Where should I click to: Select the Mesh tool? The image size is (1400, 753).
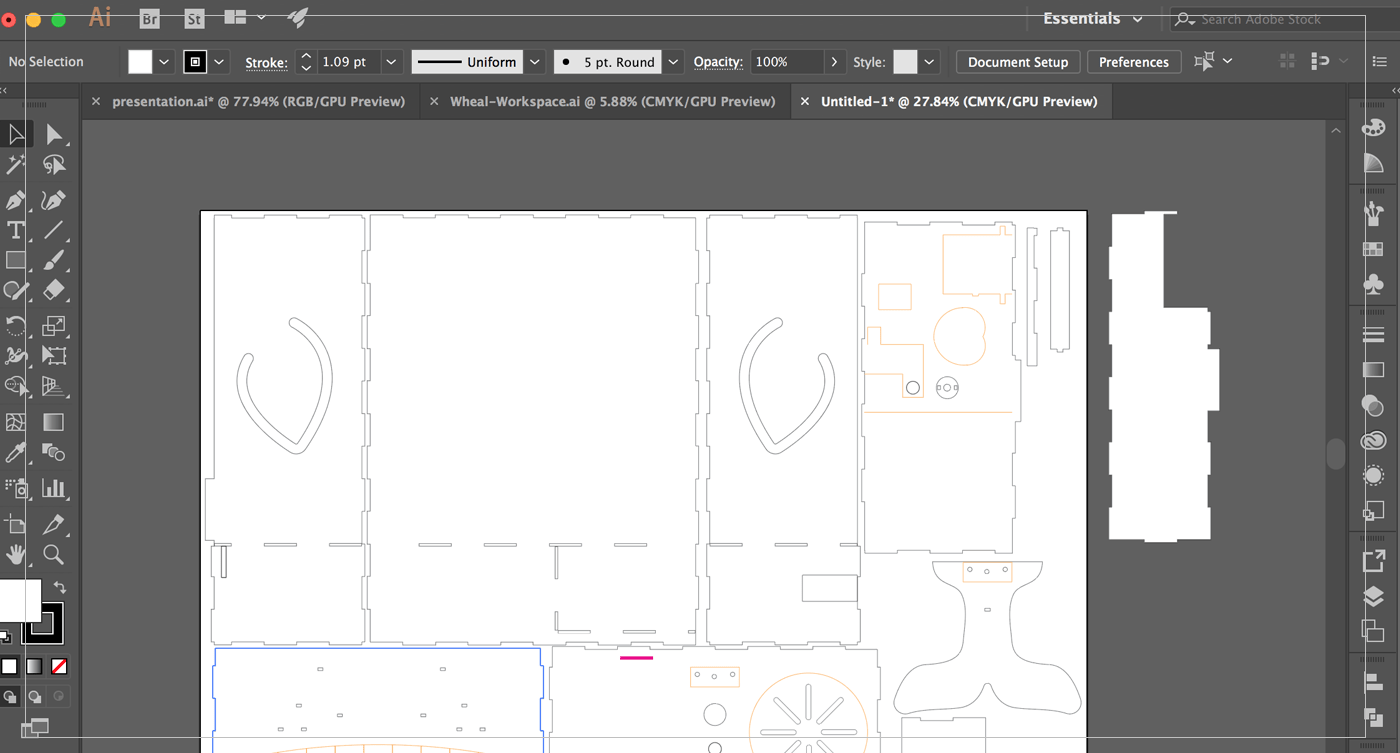pos(16,422)
